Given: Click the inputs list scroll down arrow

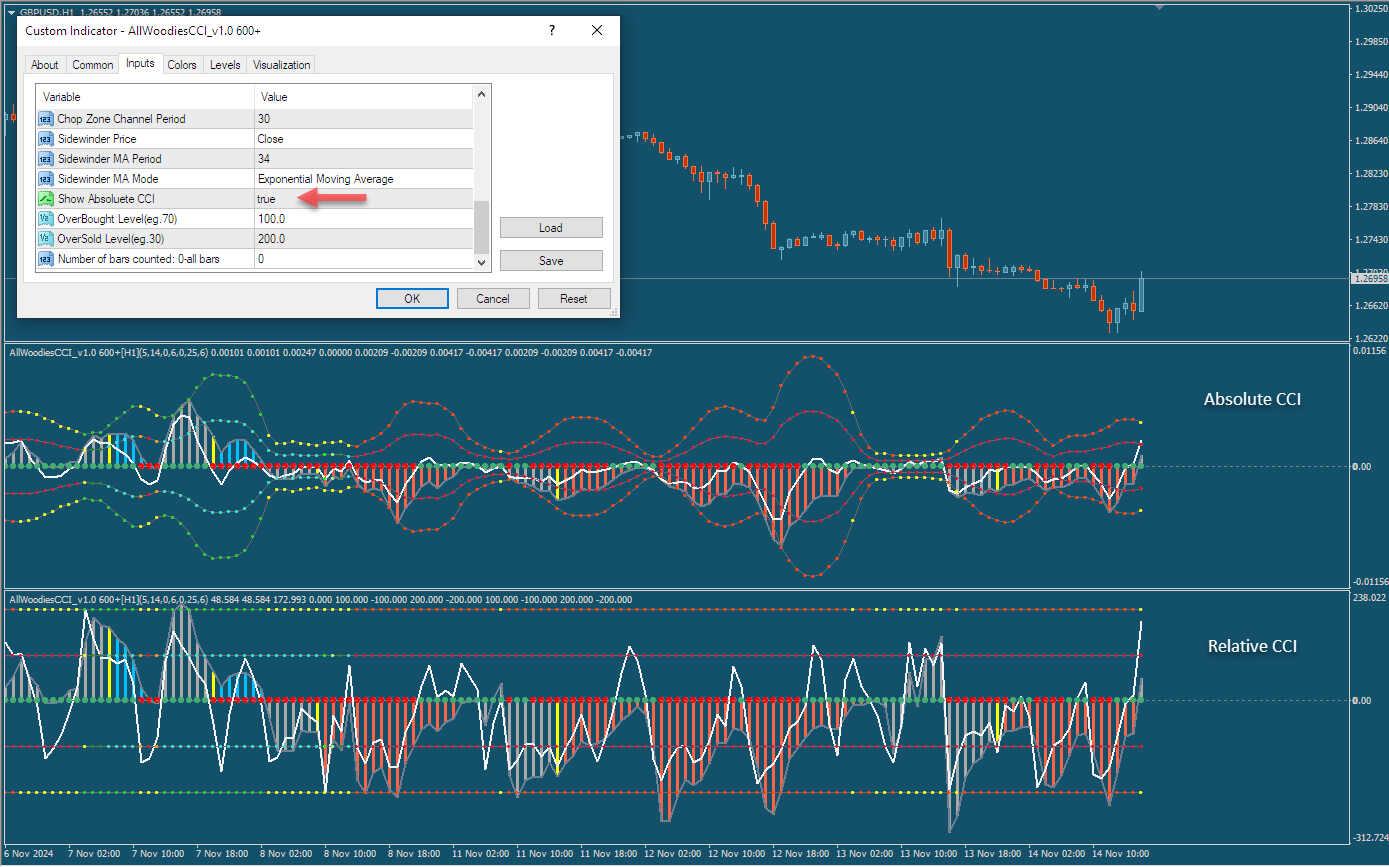Looking at the screenshot, I should click(x=481, y=262).
